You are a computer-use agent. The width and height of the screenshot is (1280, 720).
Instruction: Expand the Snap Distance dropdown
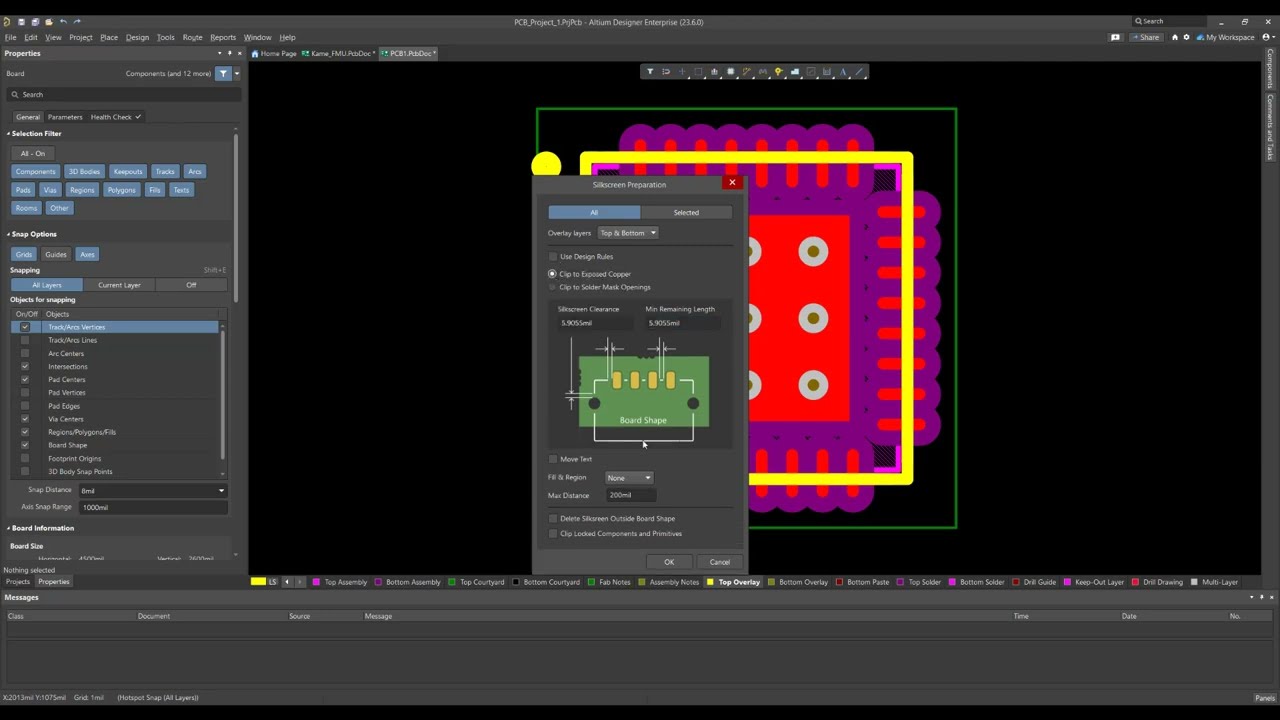[221, 491]
